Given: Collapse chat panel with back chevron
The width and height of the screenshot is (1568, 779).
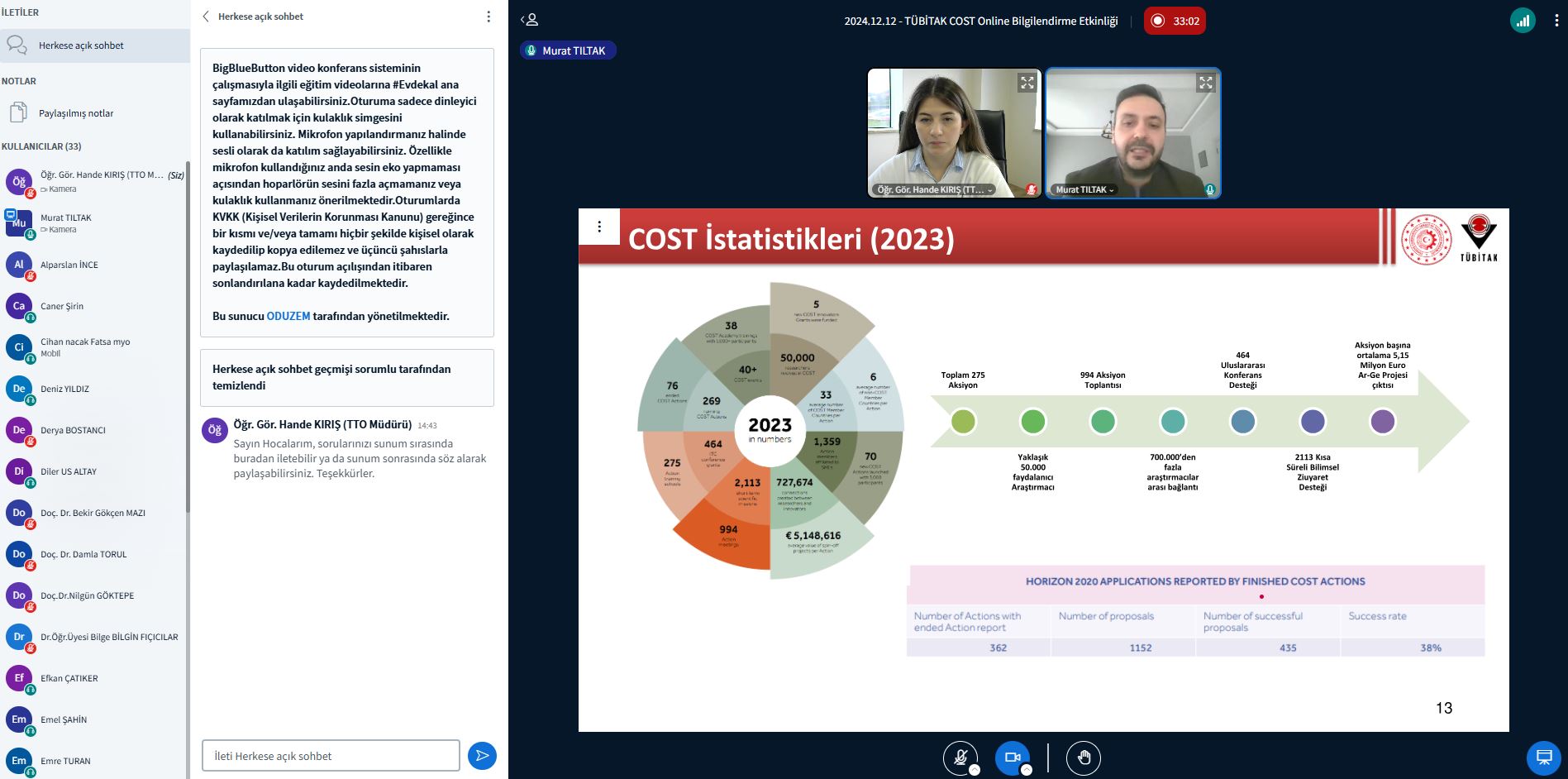Looking at the screenshot, I should pos(207,17).
